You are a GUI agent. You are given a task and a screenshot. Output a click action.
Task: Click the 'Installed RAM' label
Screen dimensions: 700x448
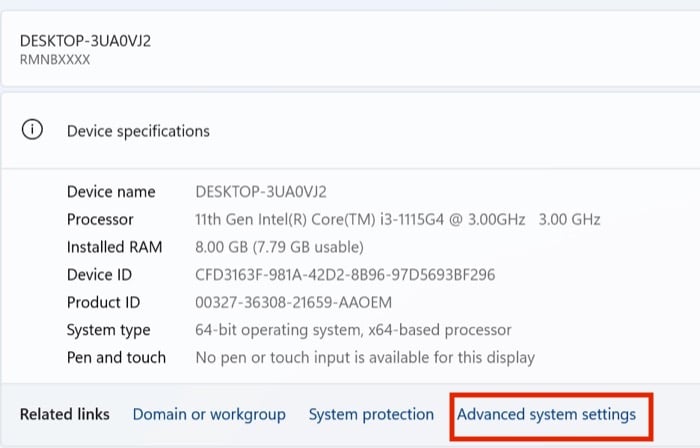pos(114,247)
